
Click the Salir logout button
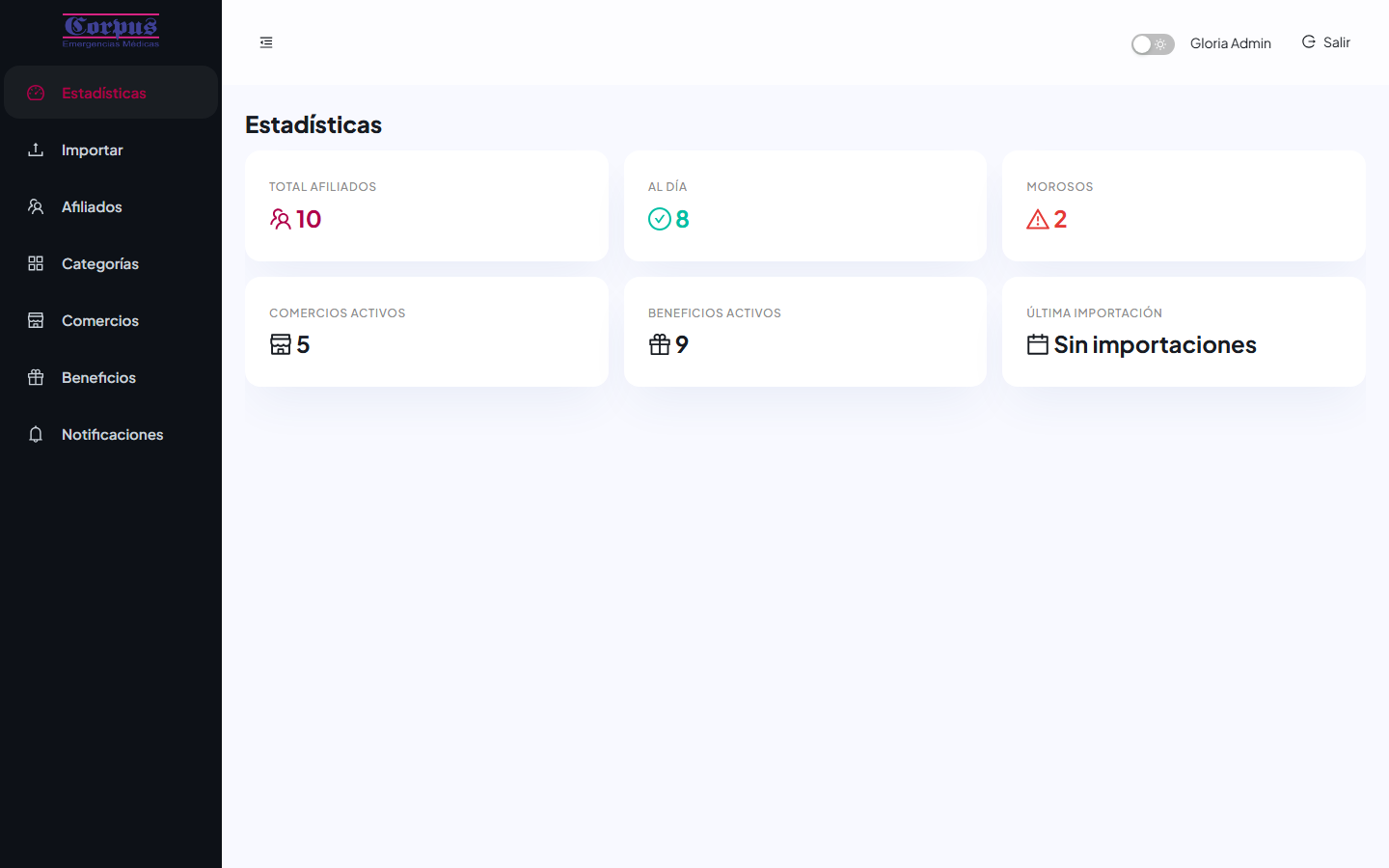click(1326, 42)
